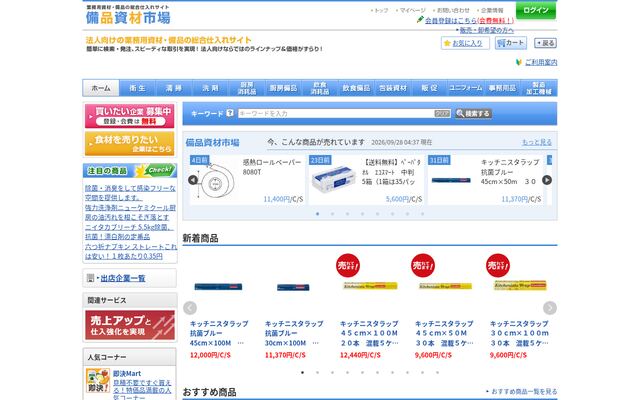
Task: Select the 製造加工機械 navigation tab
Action: tap(539, 88)
